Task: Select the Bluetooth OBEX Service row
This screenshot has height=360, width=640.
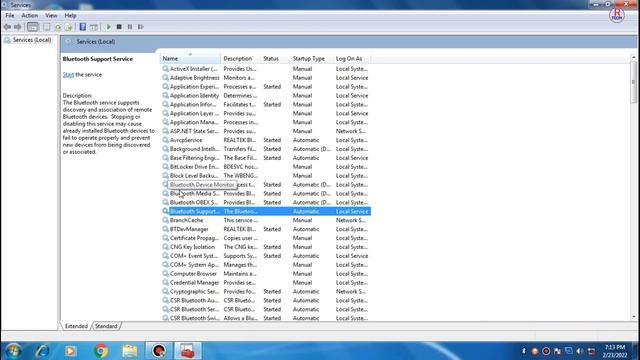Action: tap(266, 202)
